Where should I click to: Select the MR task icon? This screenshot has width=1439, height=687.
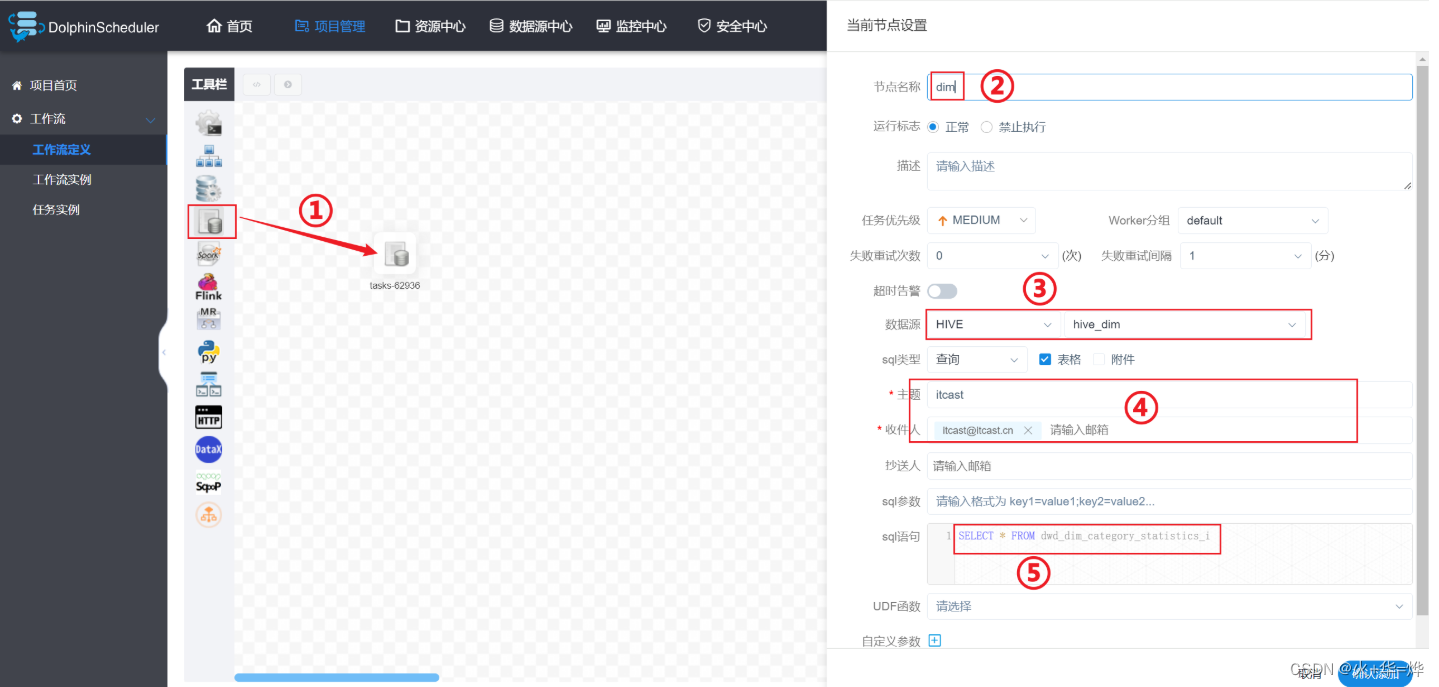point(209,319)
